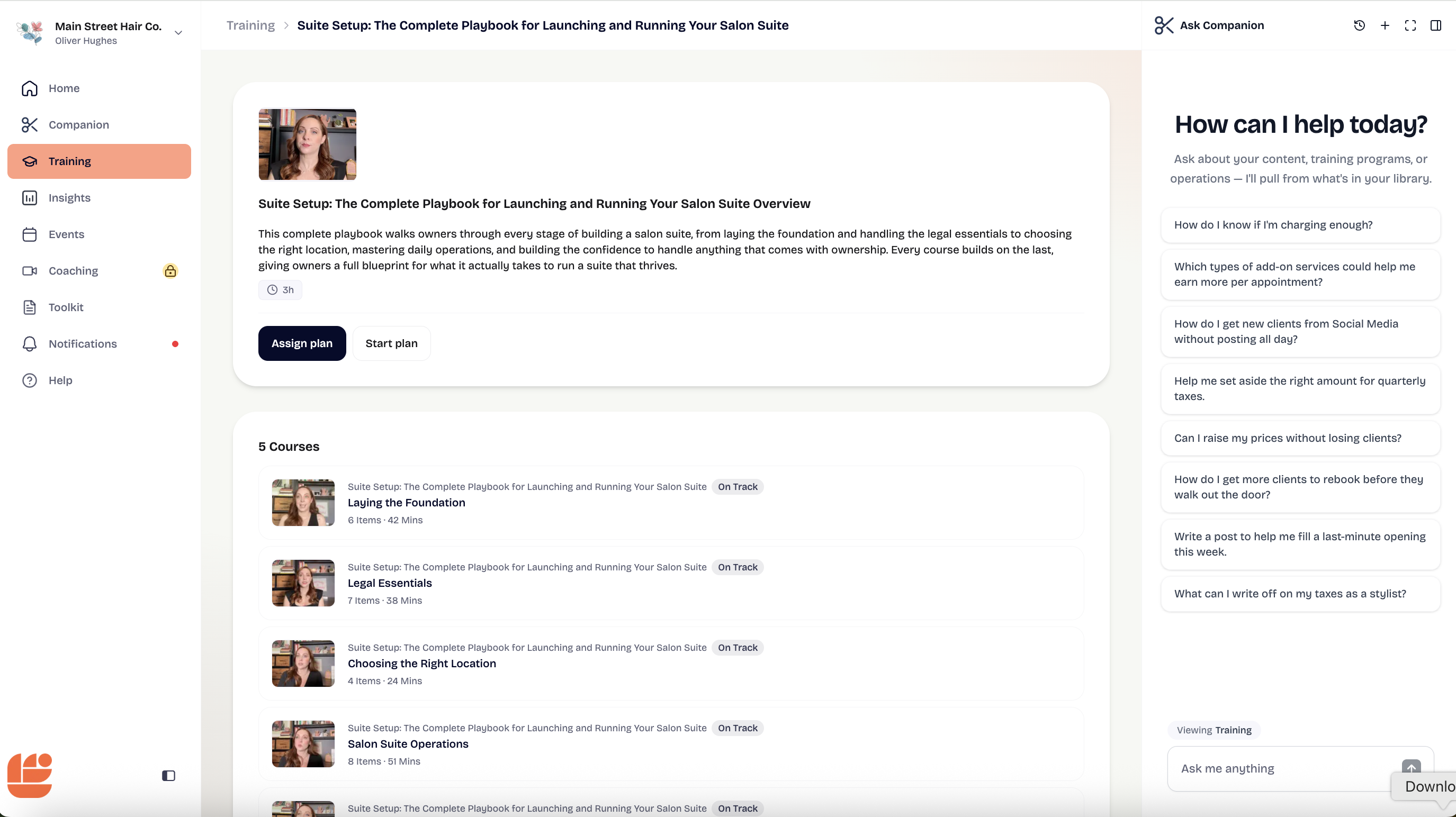Click the red notification dot
Screen dimensions: 1456x817
click(x=175, y=344)
